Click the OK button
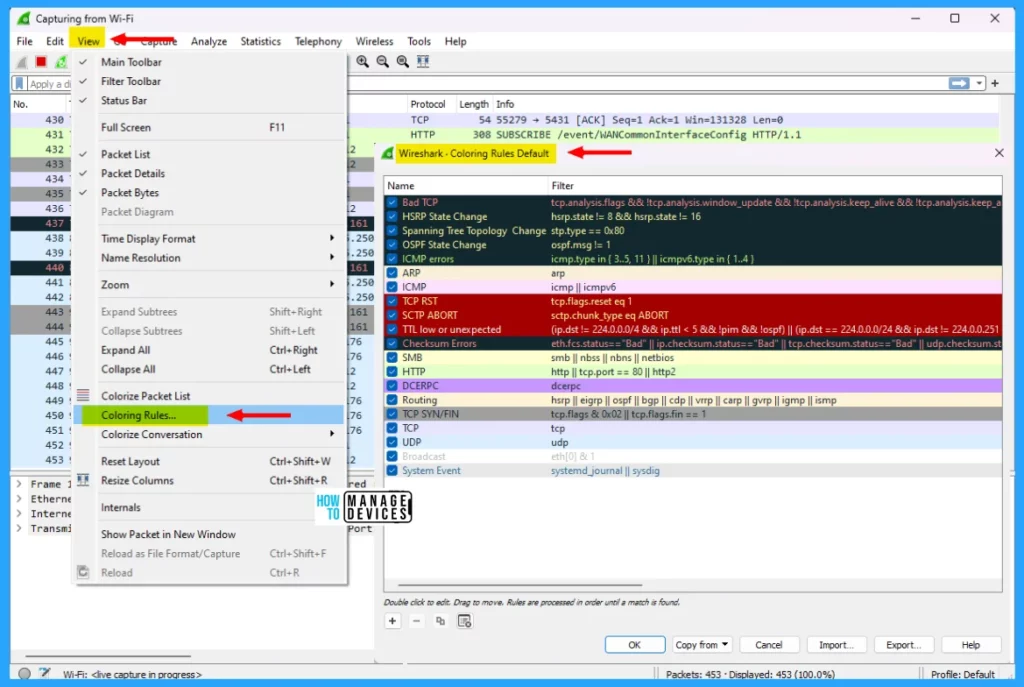 635,645
